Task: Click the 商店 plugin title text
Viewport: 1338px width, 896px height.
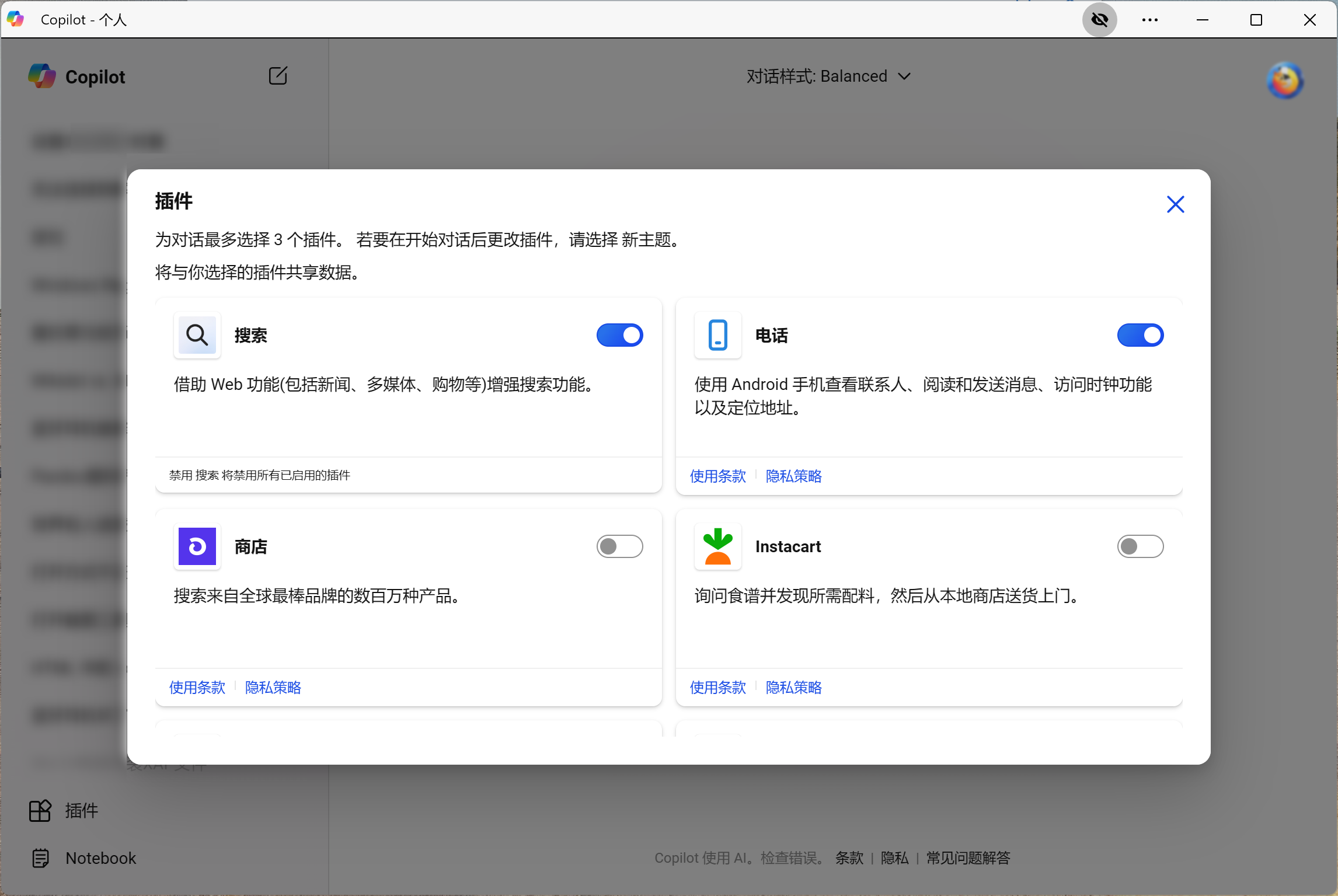Action: pos(251,547)
